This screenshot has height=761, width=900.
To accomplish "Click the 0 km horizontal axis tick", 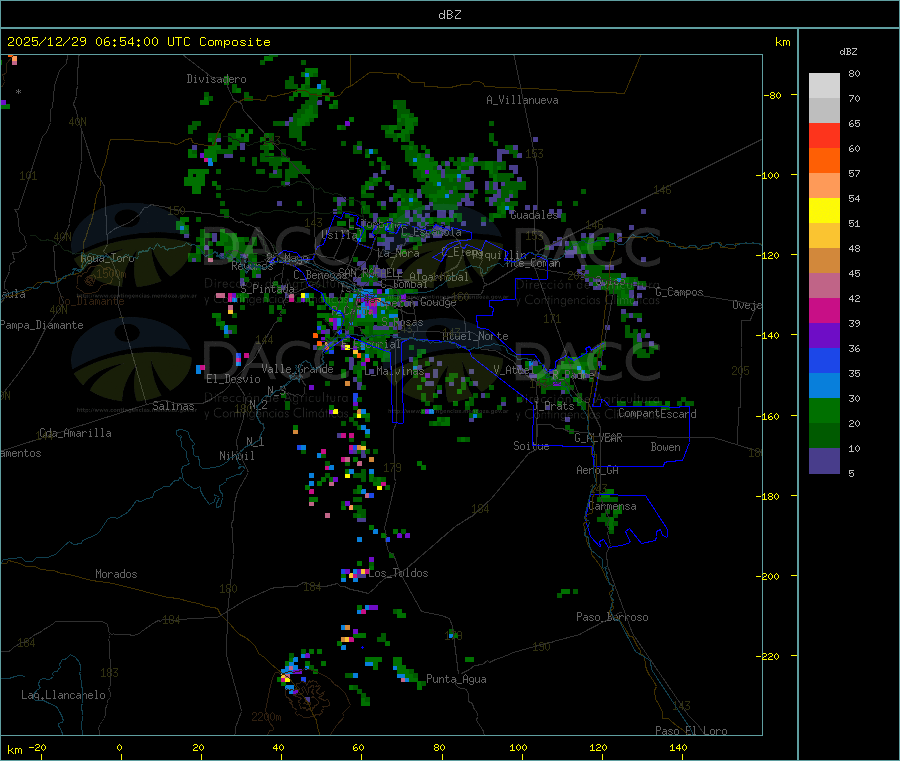I will [x=119, y=748].
